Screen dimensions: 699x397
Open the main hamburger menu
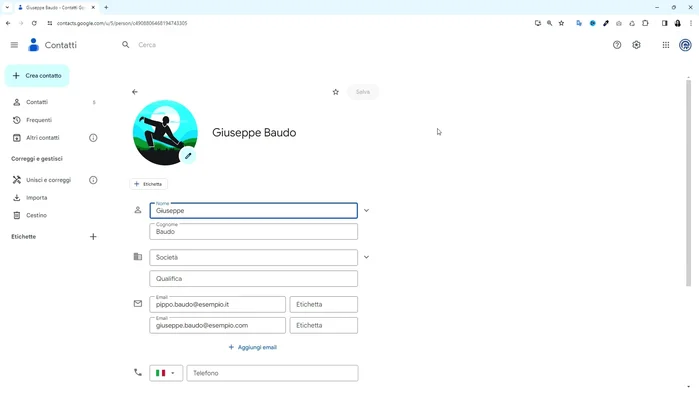tap(14, 45)
